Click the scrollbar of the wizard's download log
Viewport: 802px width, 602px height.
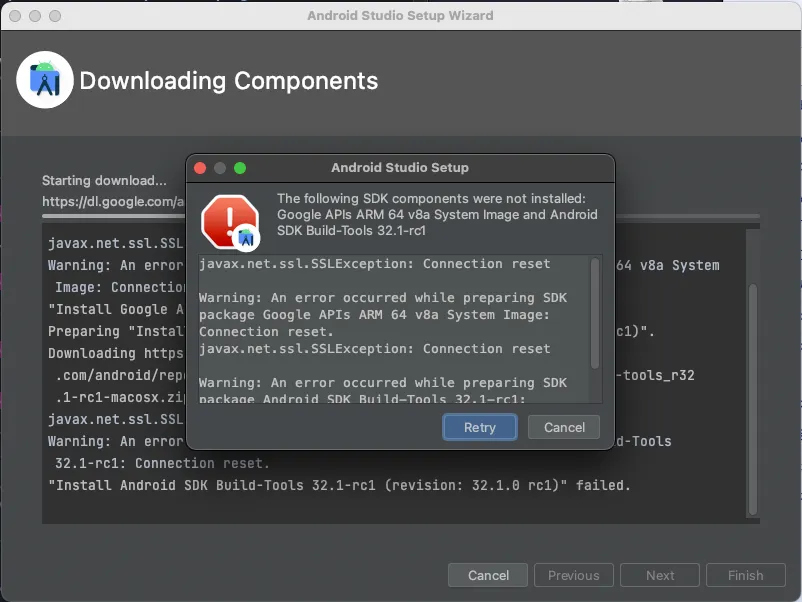click(752, 399)
